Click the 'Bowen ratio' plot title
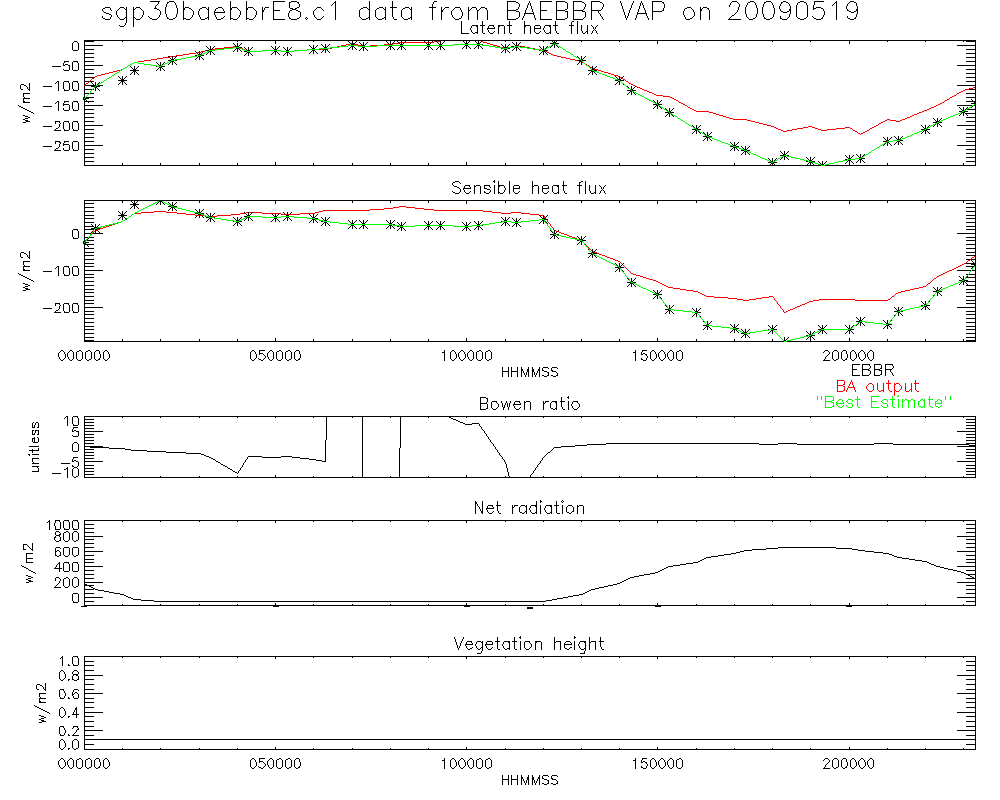The width and height of the screenshot is (1000, 800). pyautogui.click(x=529, y=404)
